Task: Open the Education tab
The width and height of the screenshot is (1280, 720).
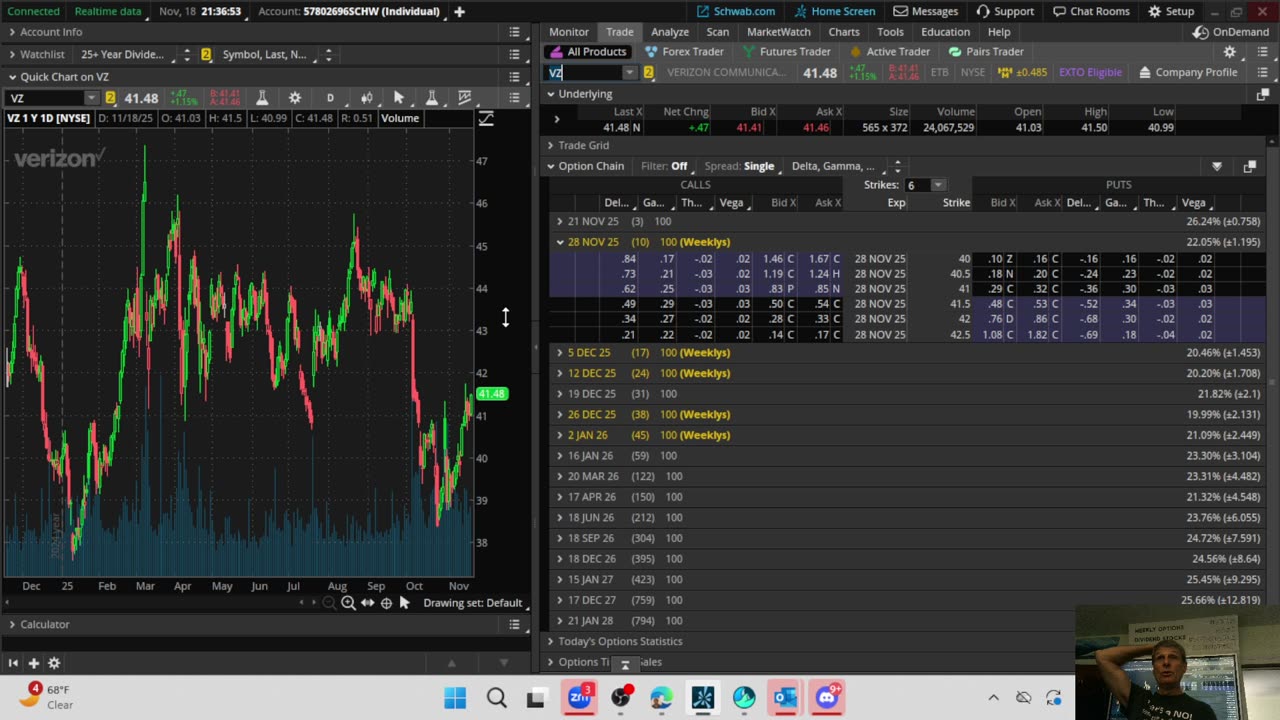Action: click(945, 32)
